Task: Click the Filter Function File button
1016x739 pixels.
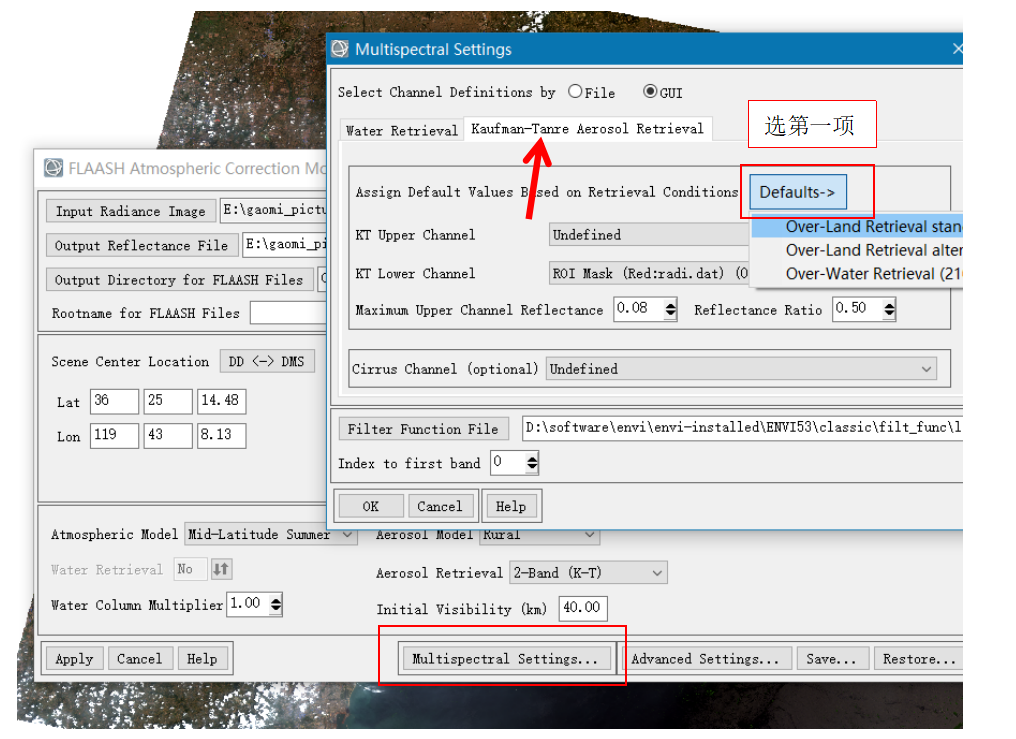Action: tap(423, 429)
